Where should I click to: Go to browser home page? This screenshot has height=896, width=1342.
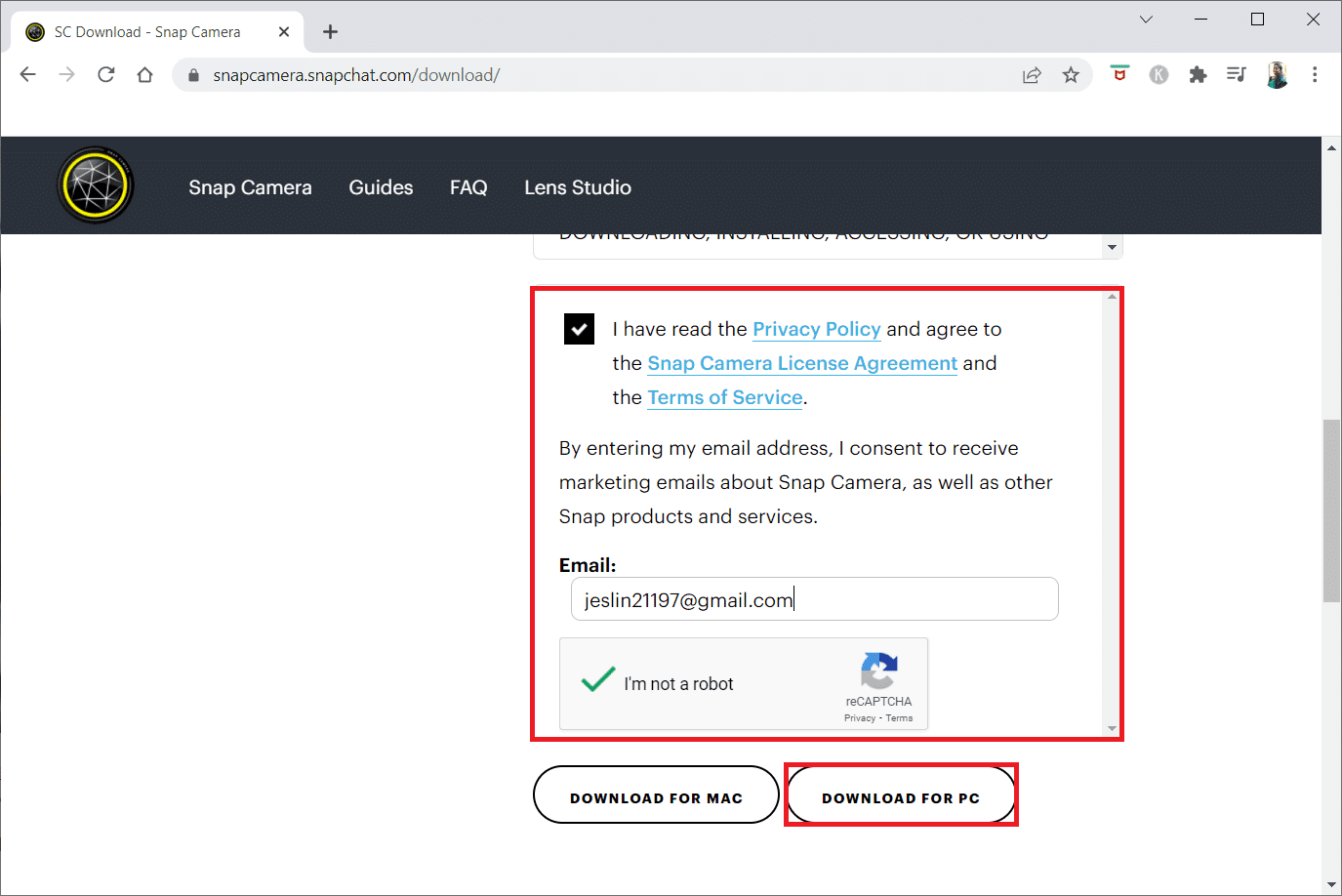pyautogui.click(x=145, y=75)
